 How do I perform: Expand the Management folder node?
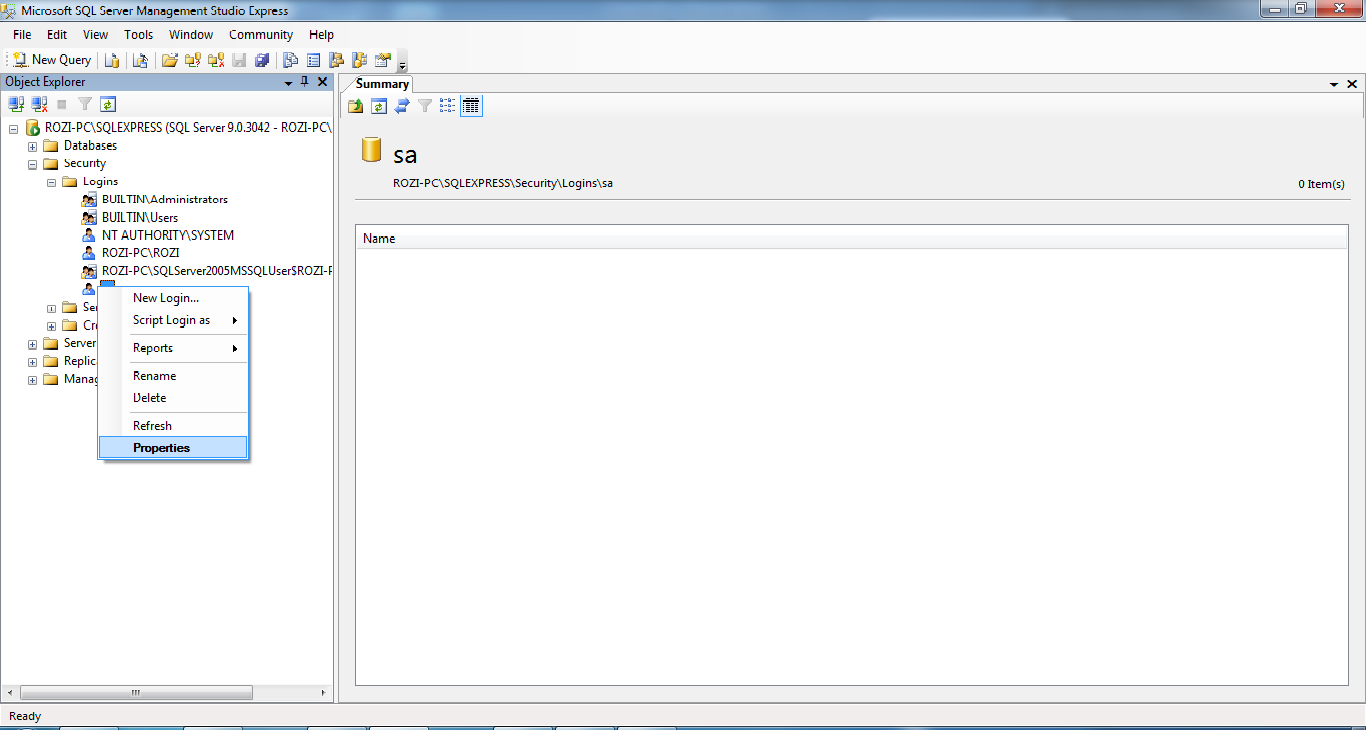click(32, 380)
